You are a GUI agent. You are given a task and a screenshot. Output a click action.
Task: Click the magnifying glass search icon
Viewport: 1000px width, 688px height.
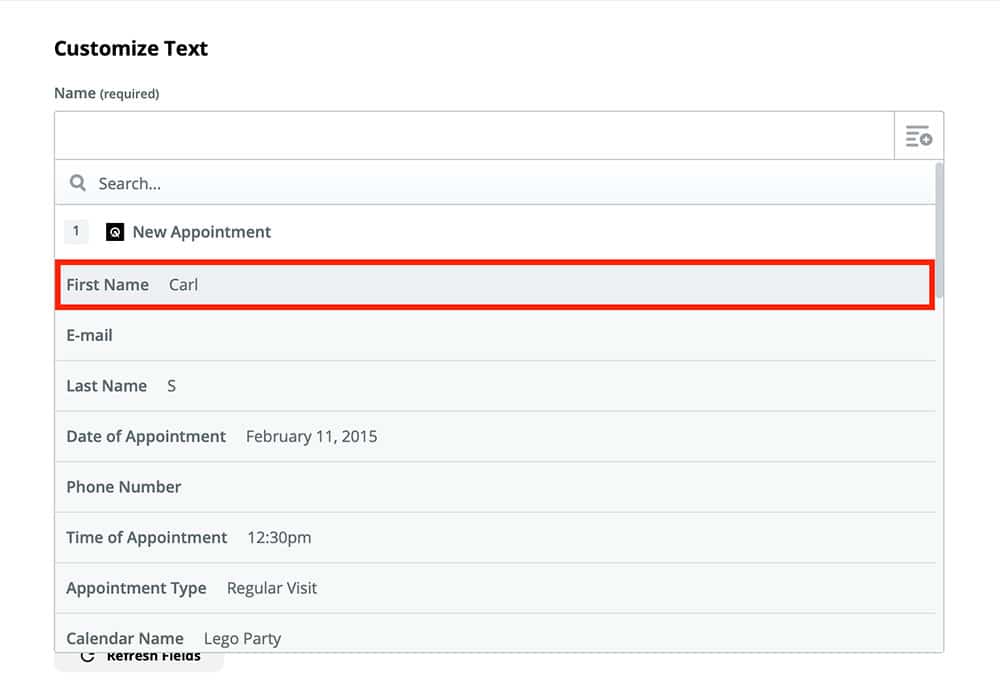(78, 183)
